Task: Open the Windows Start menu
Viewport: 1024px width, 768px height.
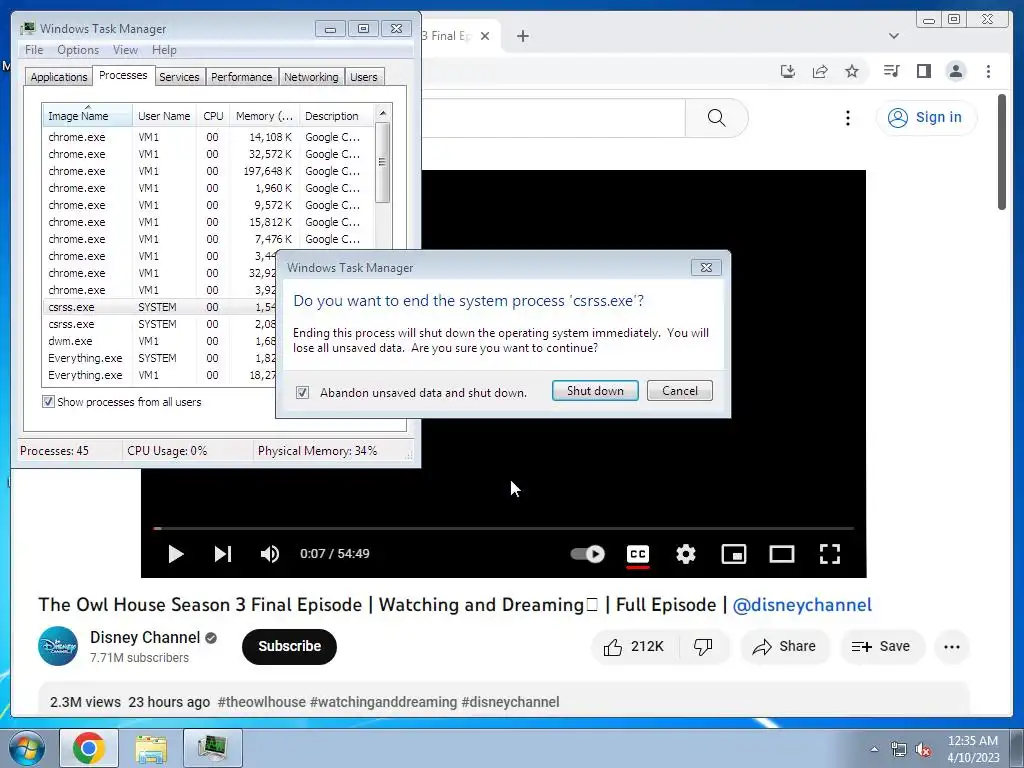Action: click(x=27, y=748)
